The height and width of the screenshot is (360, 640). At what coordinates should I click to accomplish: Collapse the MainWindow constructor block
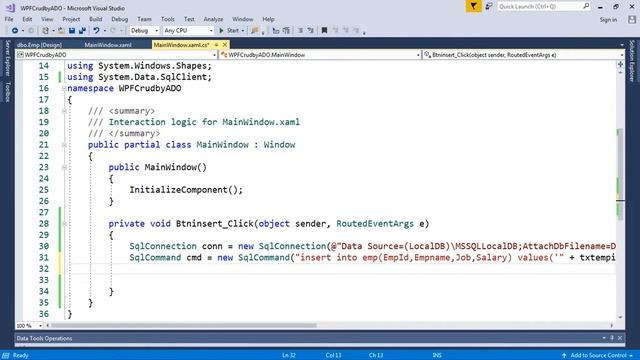pos(64,167)
